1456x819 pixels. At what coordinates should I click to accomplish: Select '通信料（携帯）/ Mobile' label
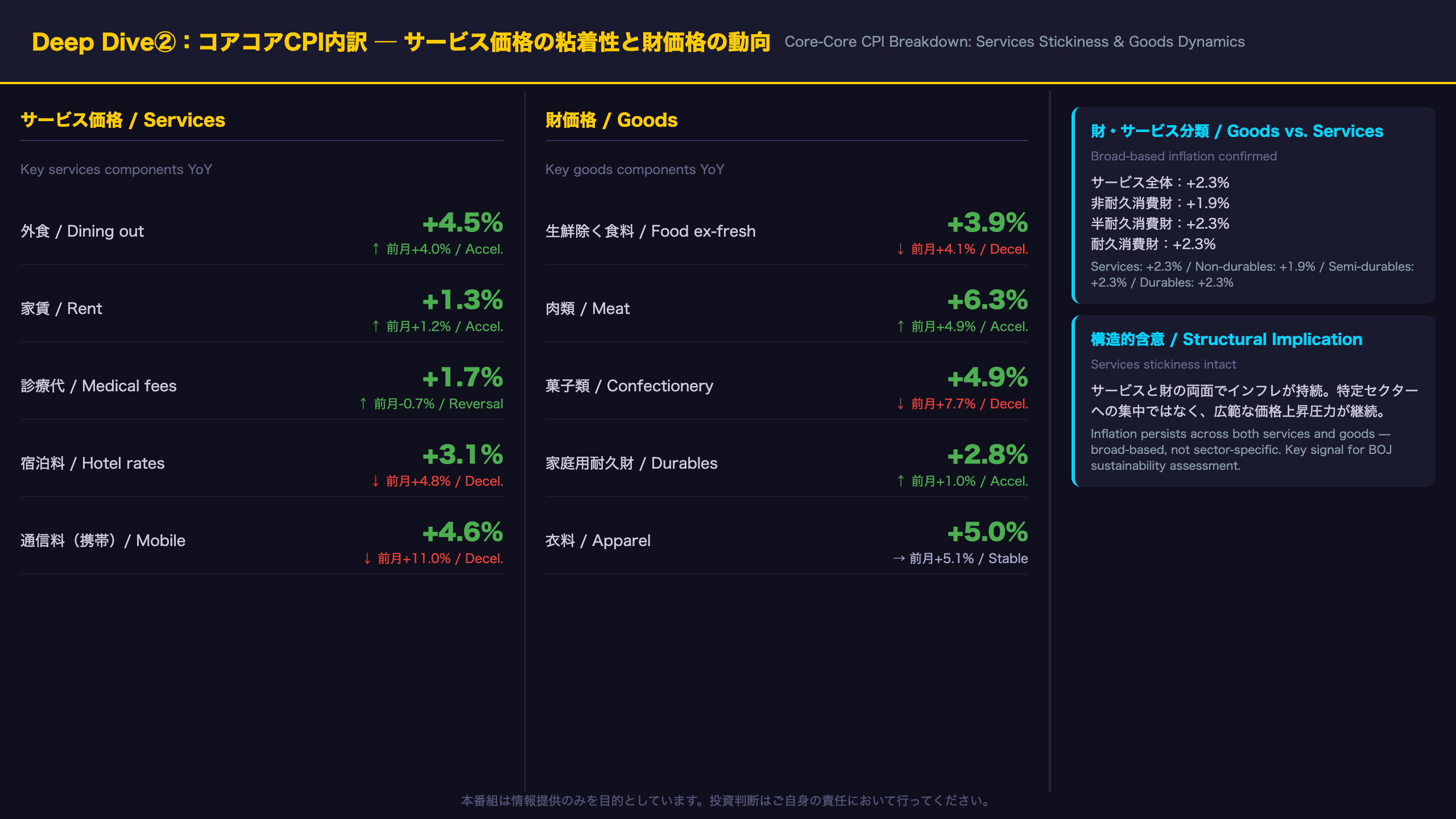tap(103, 540)
